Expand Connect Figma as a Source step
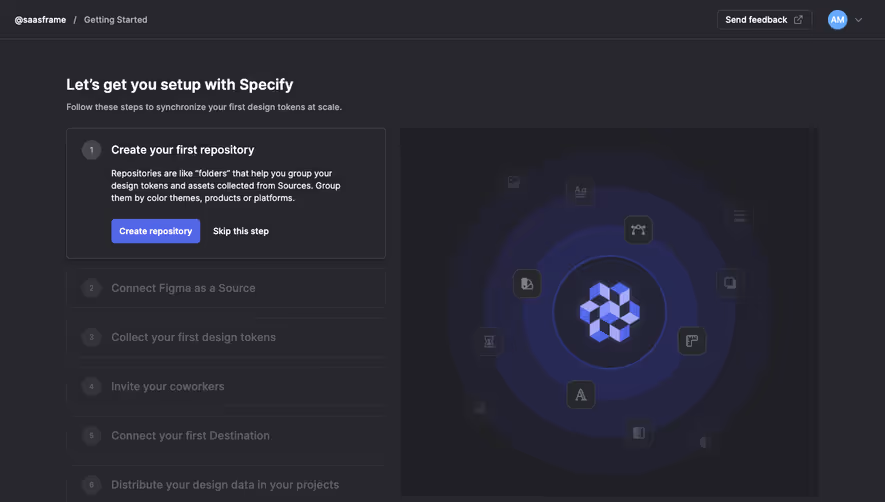 pos(226,288)
